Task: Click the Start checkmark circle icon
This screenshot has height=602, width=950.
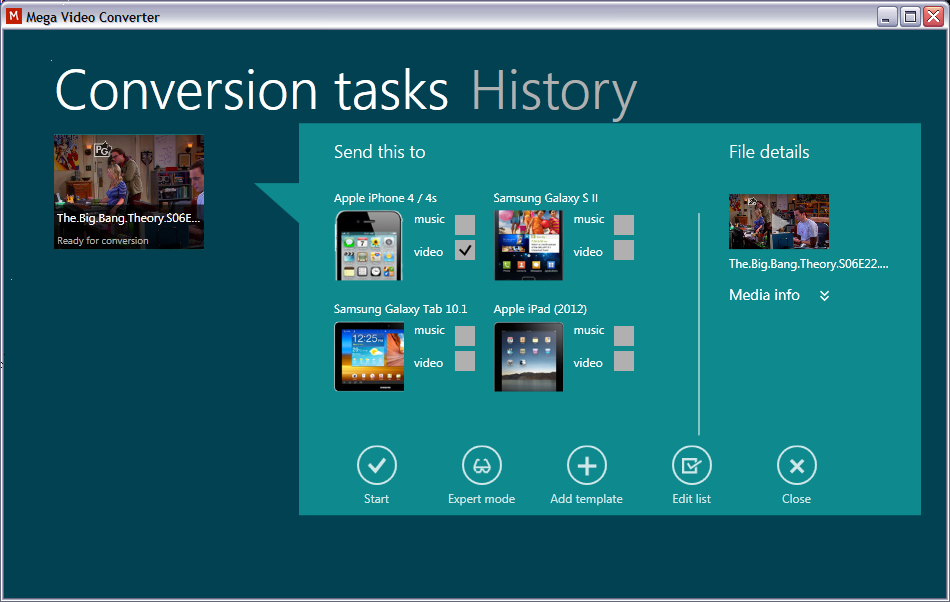Action: point(377,465)
